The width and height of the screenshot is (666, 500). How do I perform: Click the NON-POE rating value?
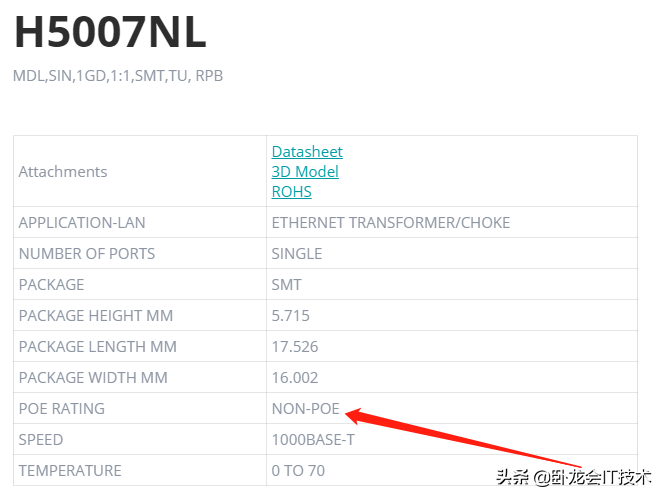click(x=306, y=408)
